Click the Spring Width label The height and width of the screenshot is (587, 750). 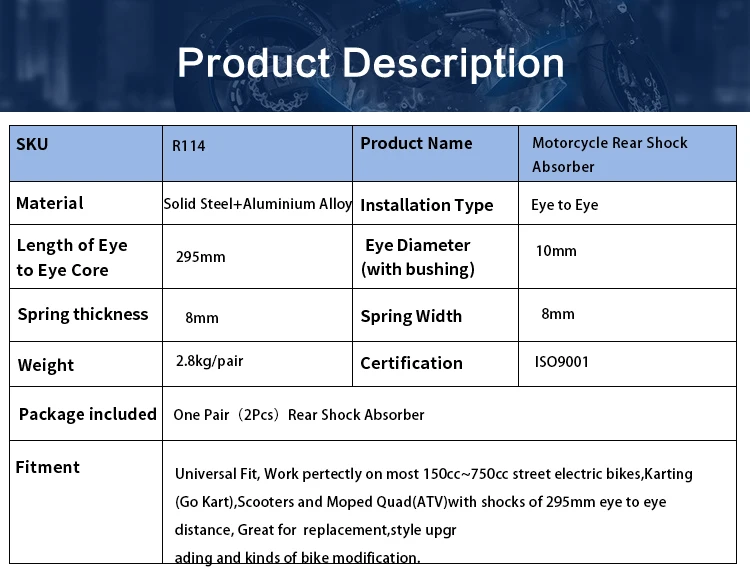pyautogui.click(x=411, y=317)
